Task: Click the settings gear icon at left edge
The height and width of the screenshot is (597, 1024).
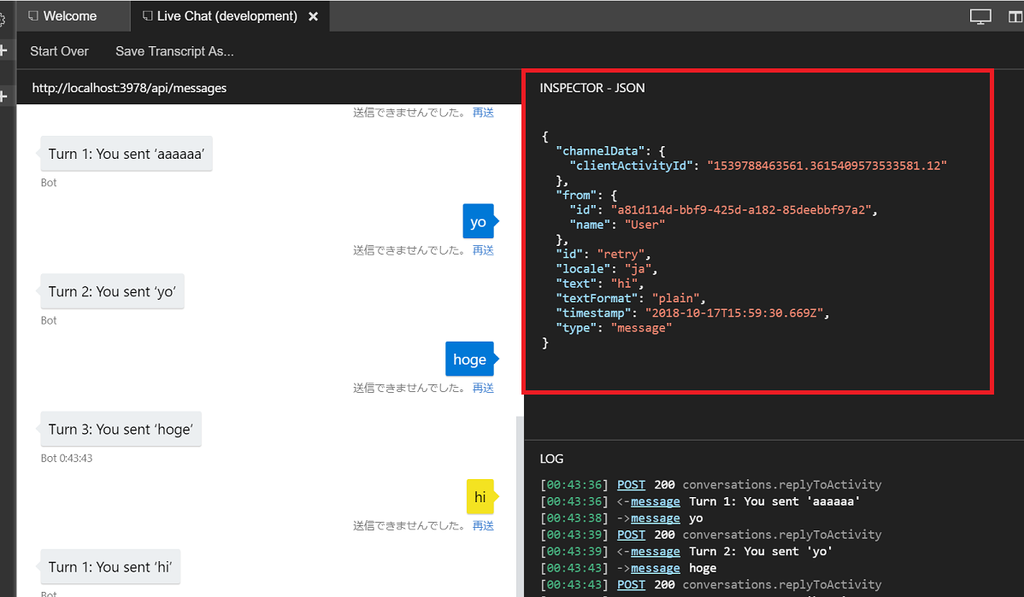Action: [x=2, y=20]
